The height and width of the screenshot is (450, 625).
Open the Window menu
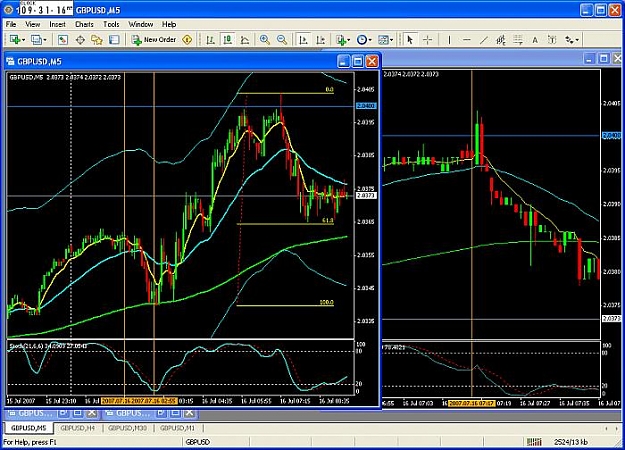(141, 24)
